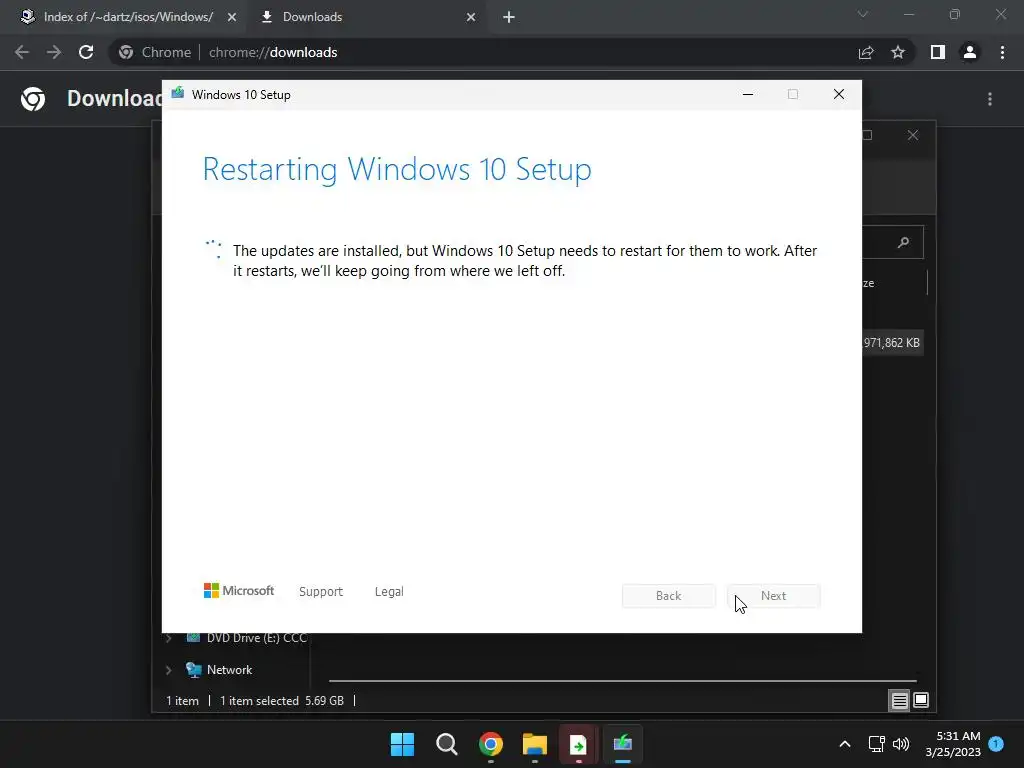Close the File Explorer window

[x=913, y=135]
